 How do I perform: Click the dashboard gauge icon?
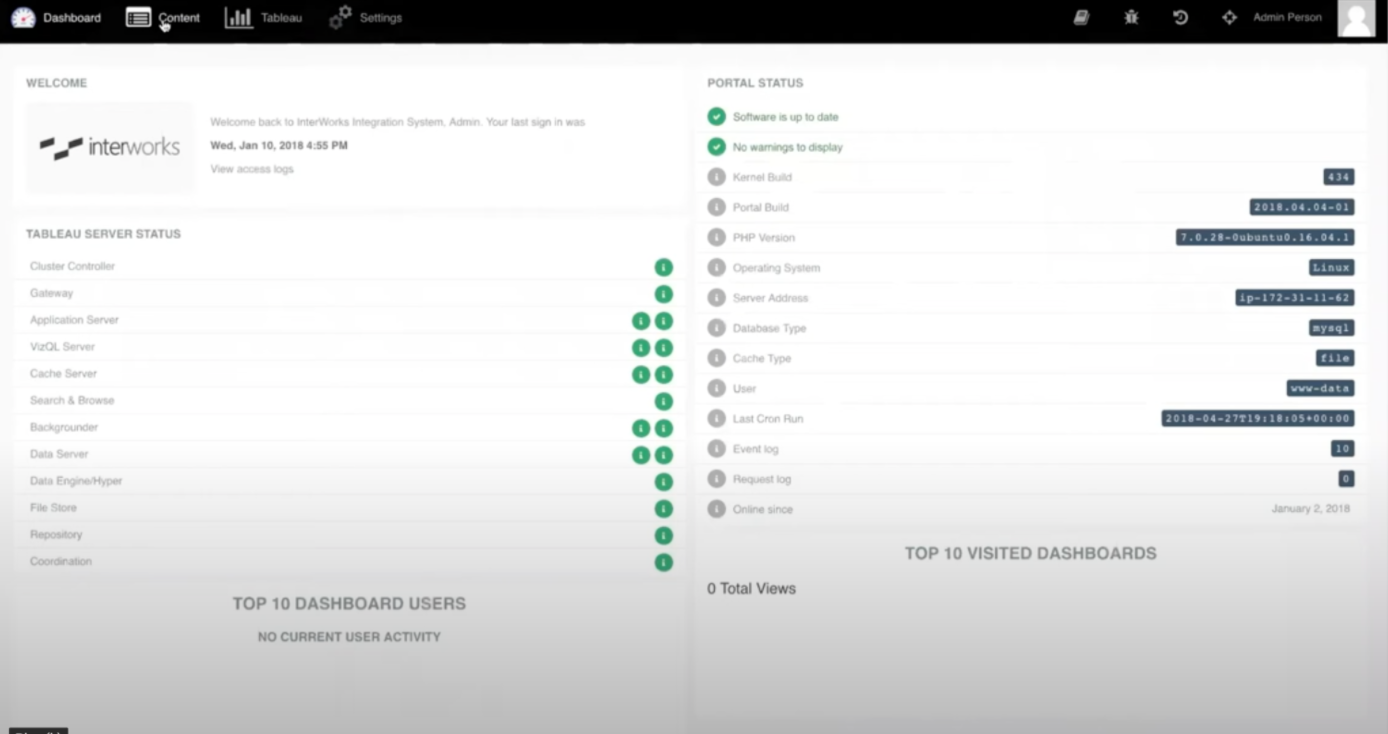[x=23, y=18]
